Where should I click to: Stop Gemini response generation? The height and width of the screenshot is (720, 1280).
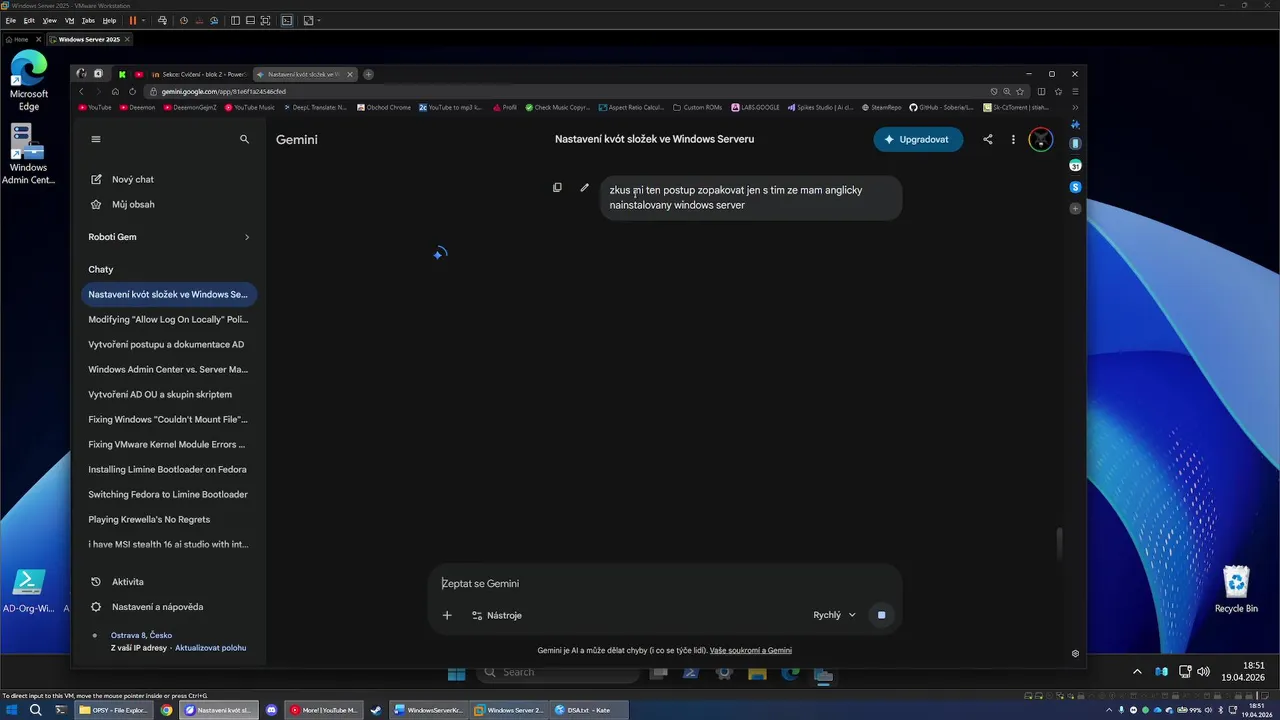pyautogui.click(x=881, y=615)
